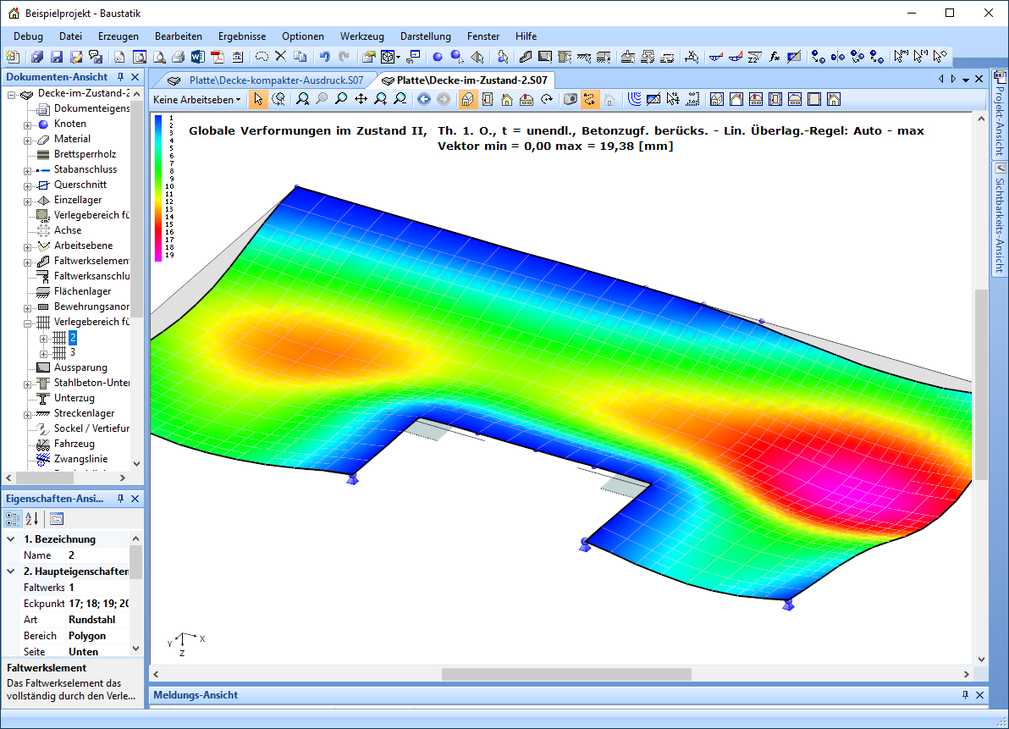The image size is (1009, 729).
Task: Select the Unterzug tree item
Action: (x=74, y=398)
